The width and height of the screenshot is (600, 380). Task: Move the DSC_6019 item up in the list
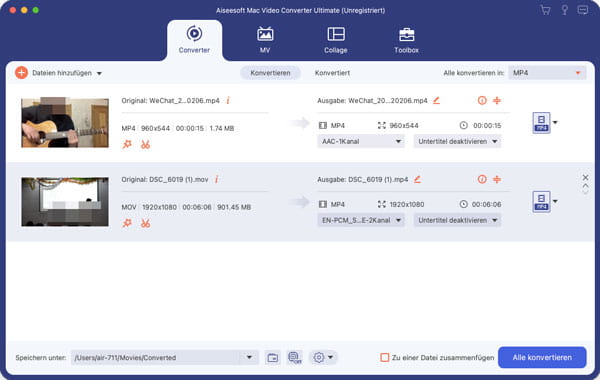coord(585,186)
